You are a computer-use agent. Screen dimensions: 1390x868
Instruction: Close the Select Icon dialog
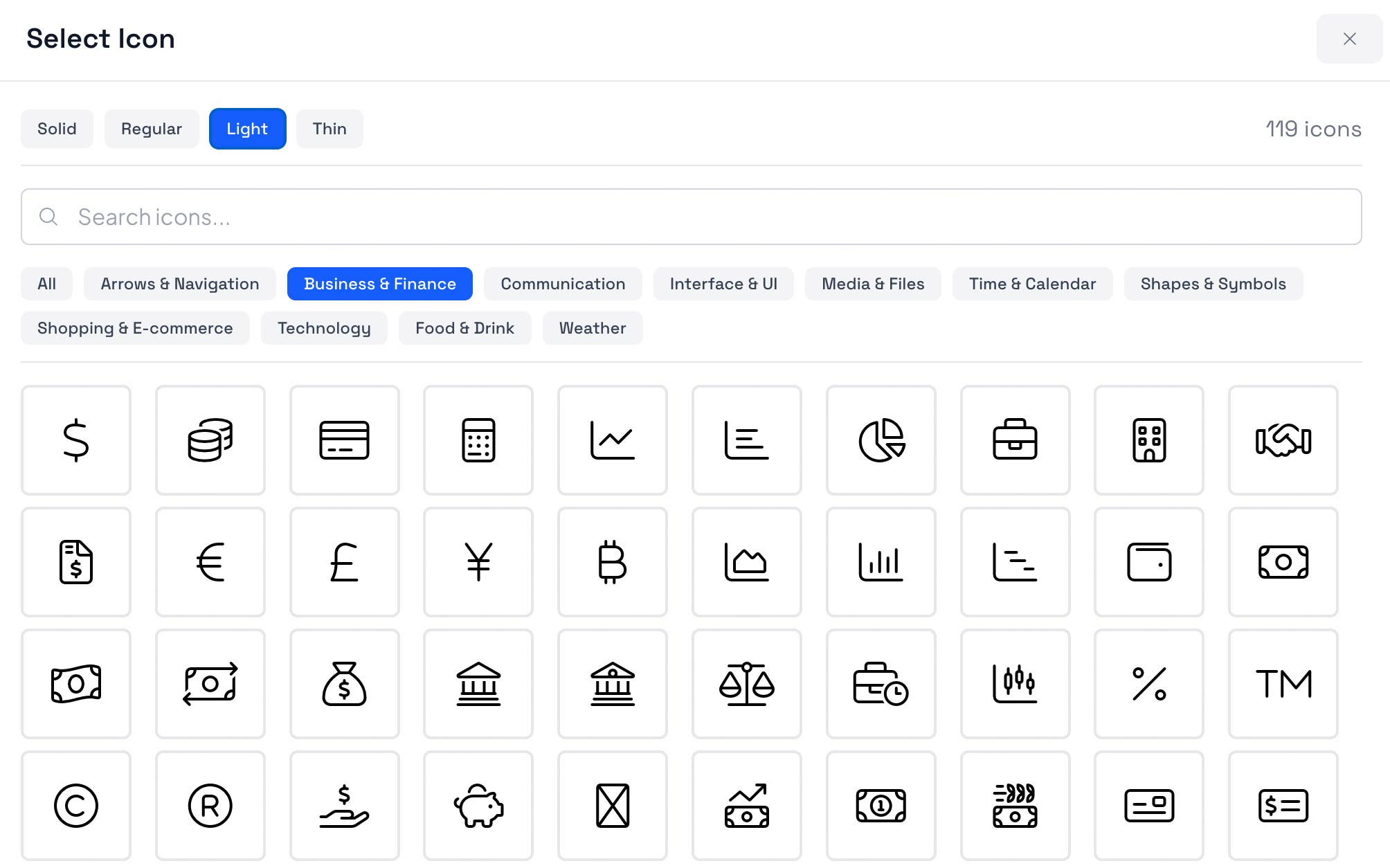coord(1349,39)
